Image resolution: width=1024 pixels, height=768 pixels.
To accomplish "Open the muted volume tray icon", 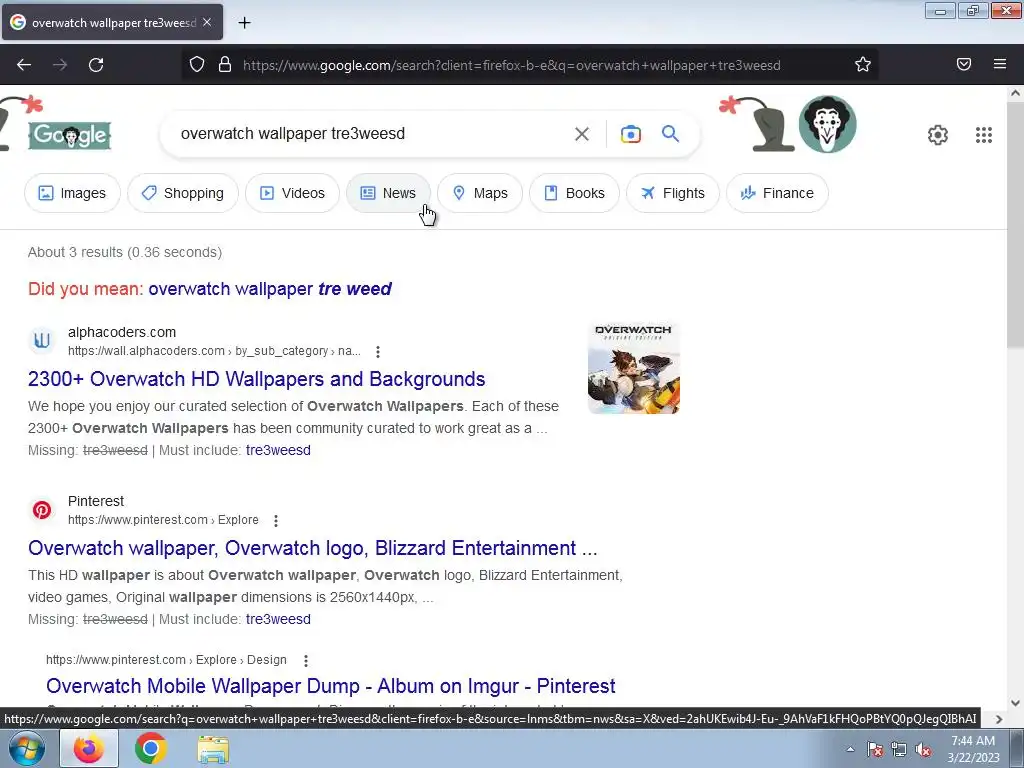I will point(923,749).
